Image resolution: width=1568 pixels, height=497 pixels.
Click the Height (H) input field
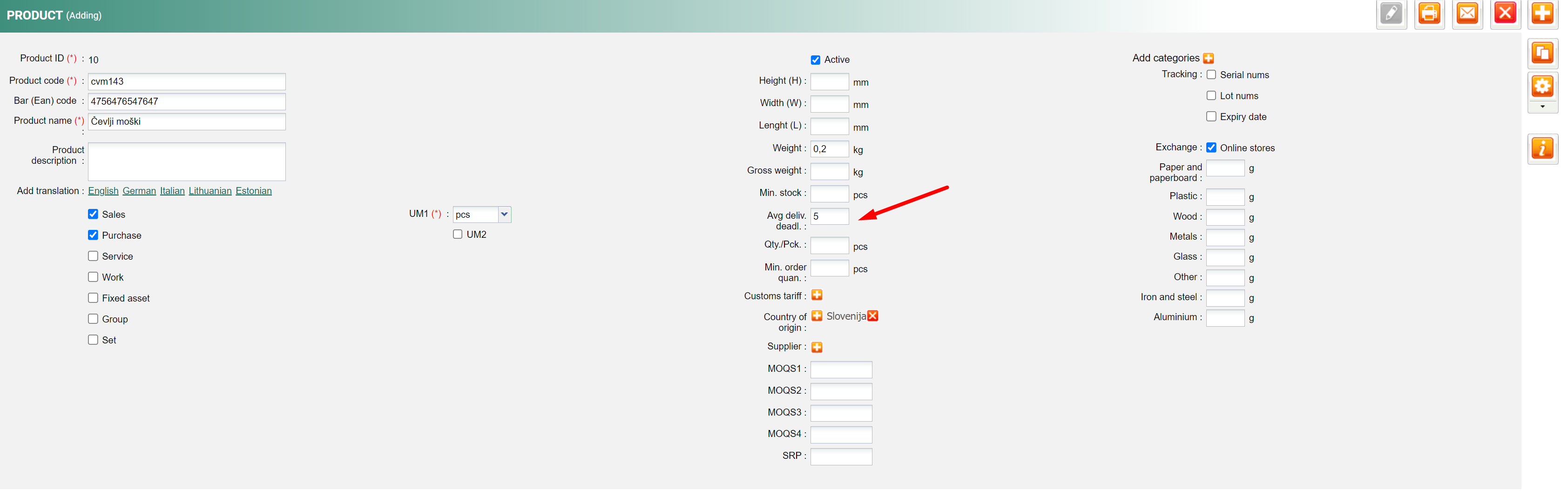coord(830,81)
